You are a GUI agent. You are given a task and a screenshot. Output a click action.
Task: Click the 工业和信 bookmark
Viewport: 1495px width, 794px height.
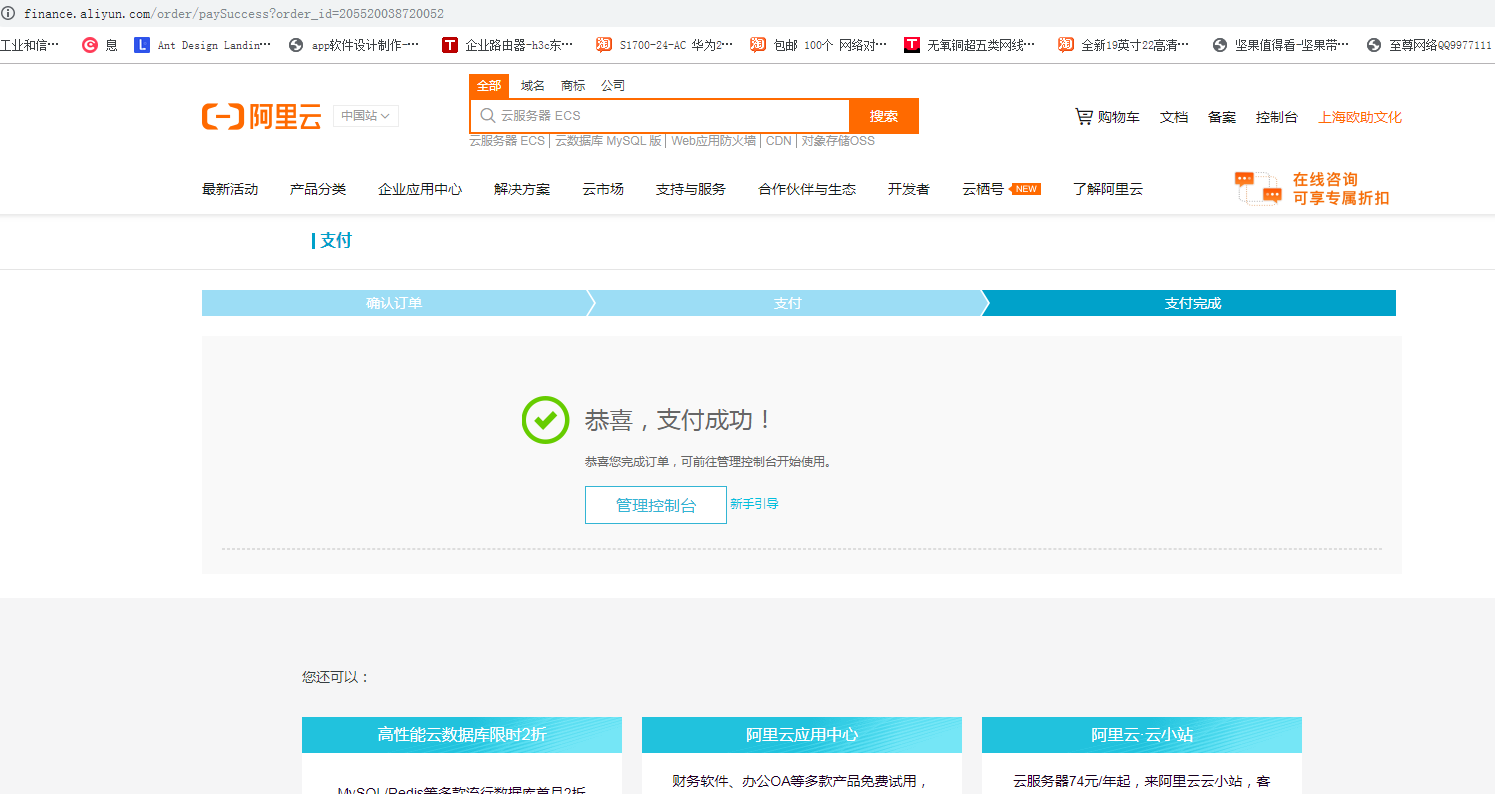[x=30, y=45]
